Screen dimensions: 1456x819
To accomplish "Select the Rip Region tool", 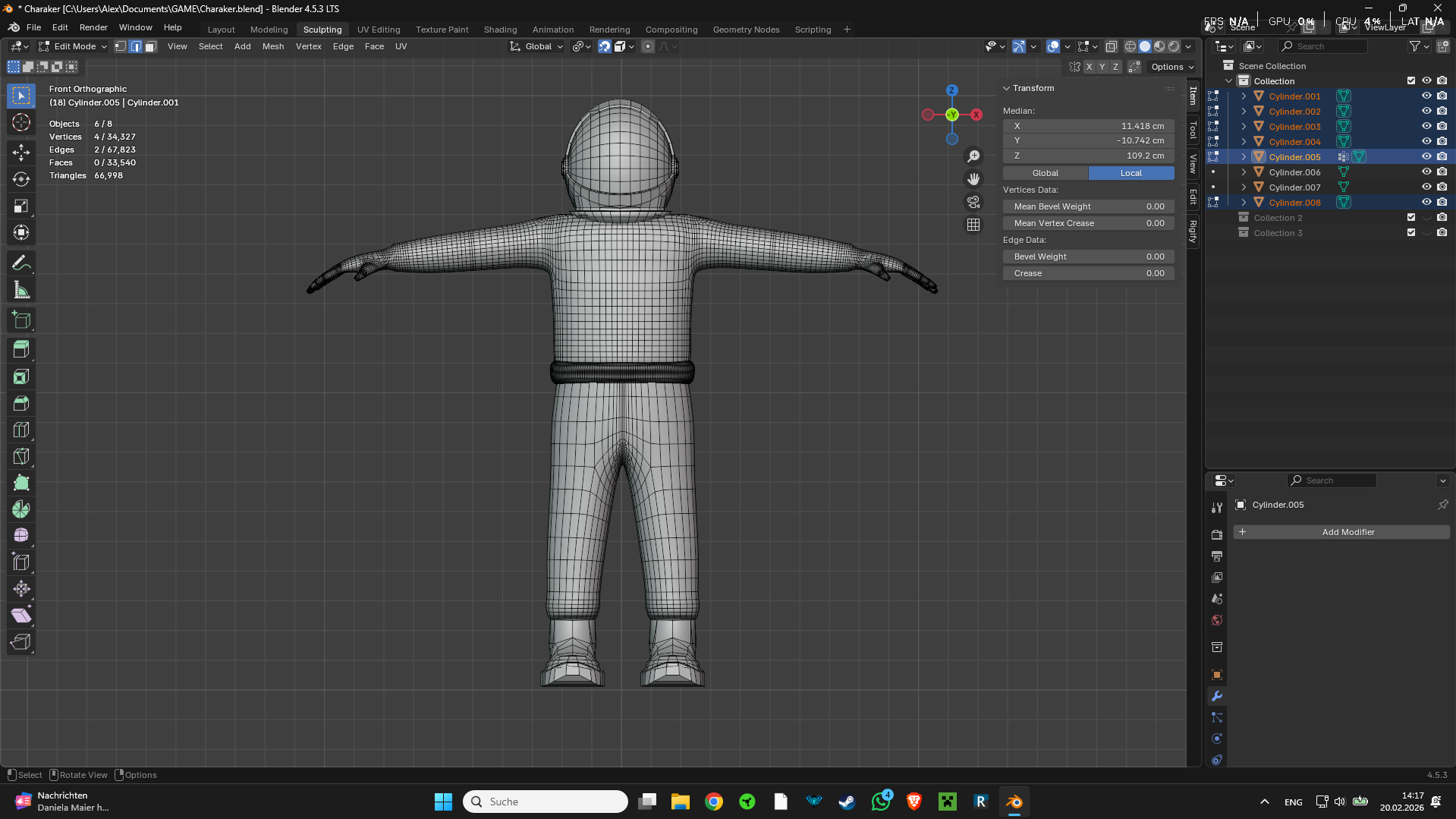I will coord(21,642).
